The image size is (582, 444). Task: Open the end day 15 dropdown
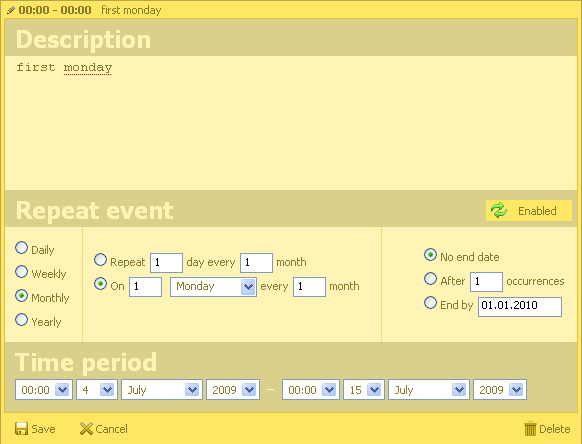coord(364,390)
